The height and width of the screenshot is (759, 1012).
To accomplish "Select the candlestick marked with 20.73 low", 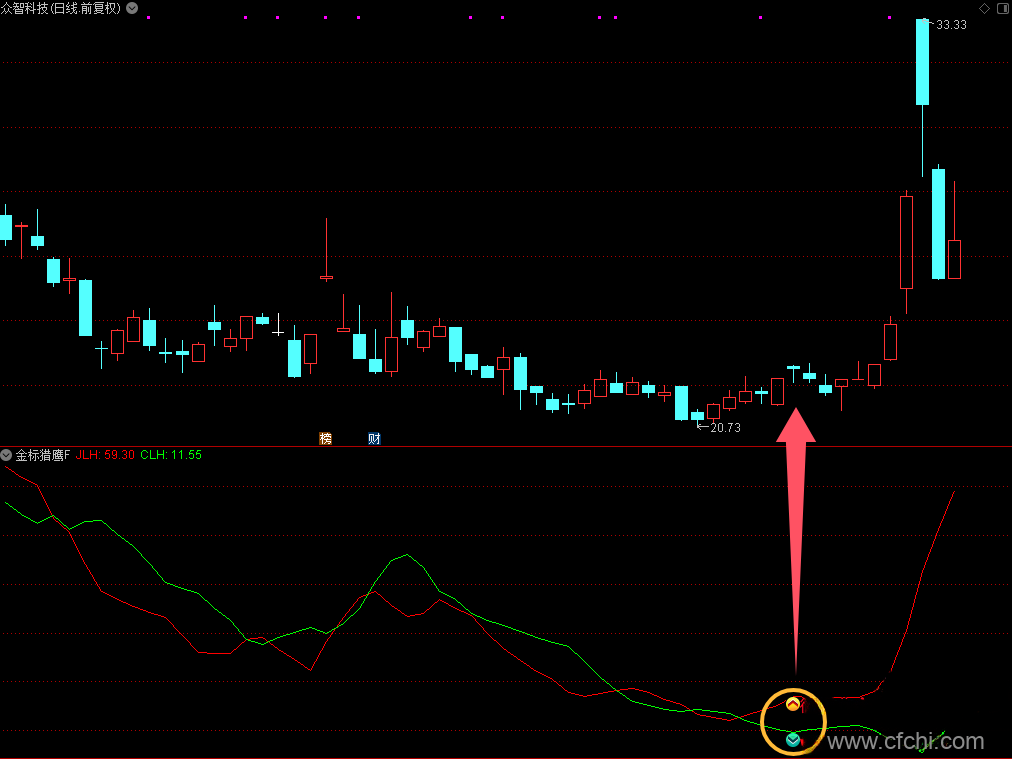I will pos(698,416).
